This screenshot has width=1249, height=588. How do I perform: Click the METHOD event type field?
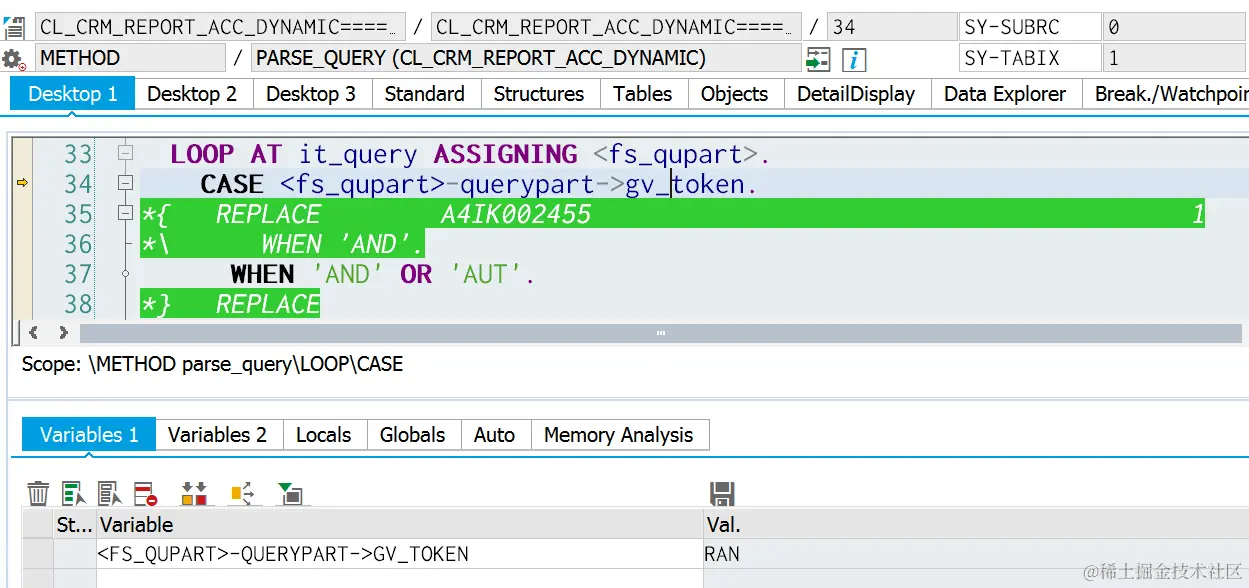coord(130,58)
